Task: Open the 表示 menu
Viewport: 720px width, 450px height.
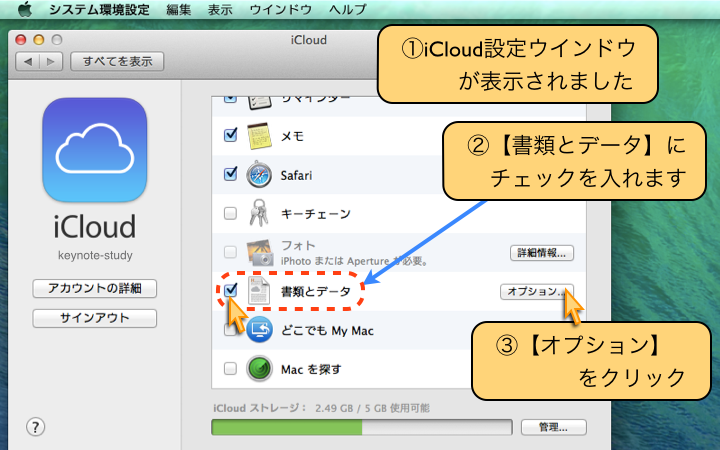Action: coord(220,9)
